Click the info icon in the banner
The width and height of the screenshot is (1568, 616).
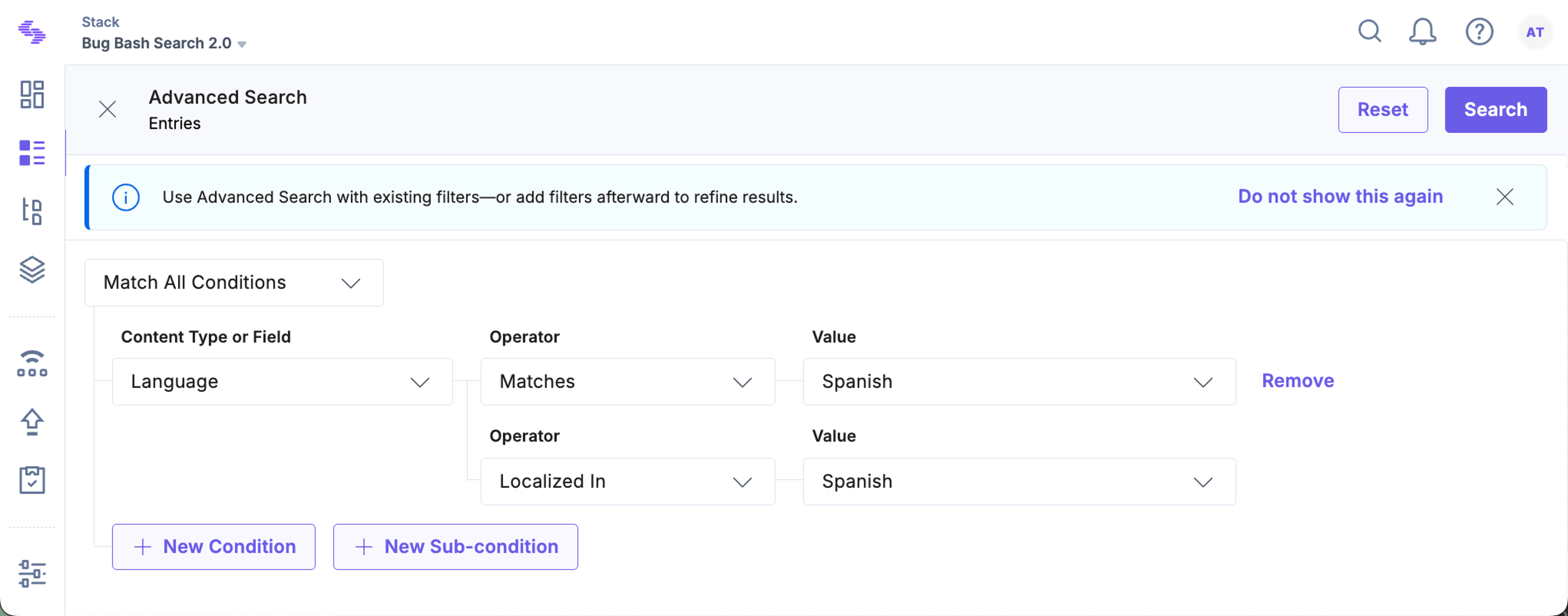coord(126,197)
